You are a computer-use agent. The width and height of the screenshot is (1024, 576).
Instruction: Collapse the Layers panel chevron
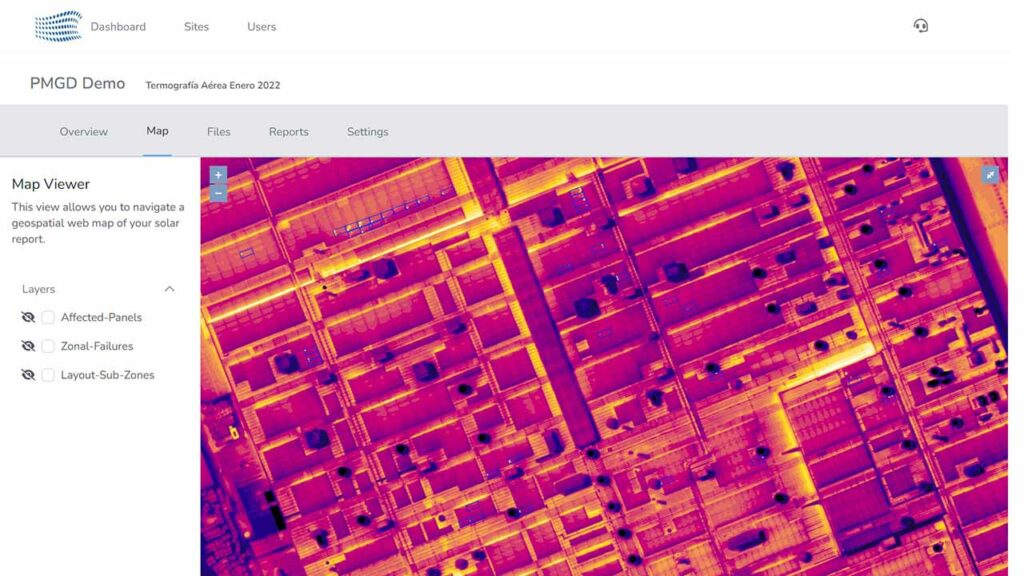click(170, 288)
